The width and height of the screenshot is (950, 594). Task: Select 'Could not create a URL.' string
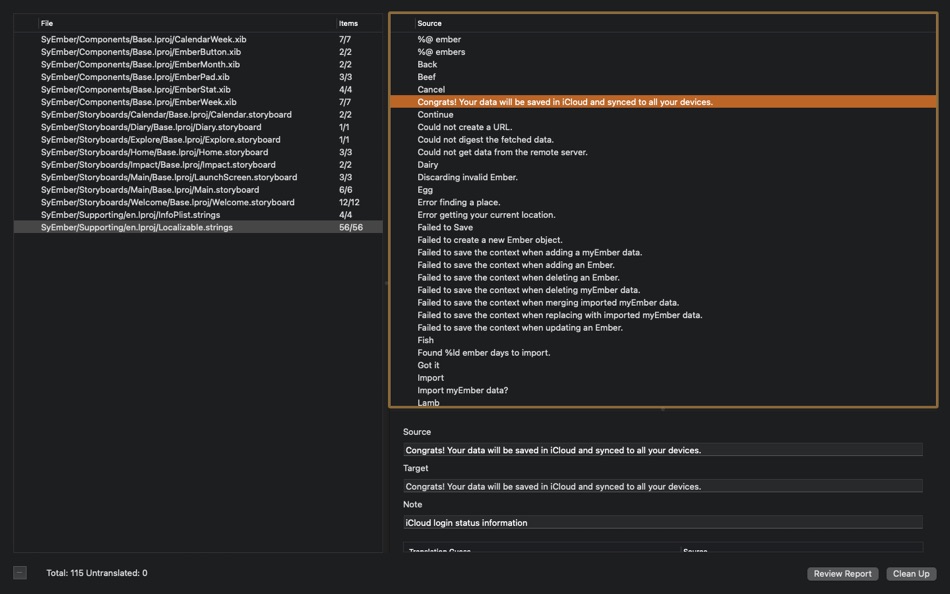[663, 127]
